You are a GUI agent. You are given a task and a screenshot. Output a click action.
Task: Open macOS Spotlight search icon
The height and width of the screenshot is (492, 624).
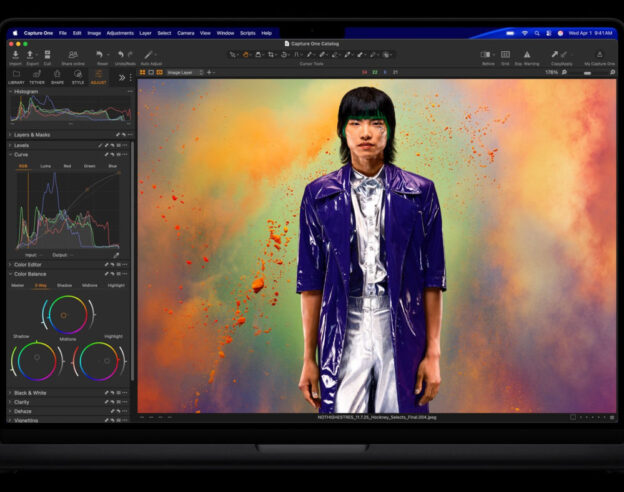(x=537, y=33)
